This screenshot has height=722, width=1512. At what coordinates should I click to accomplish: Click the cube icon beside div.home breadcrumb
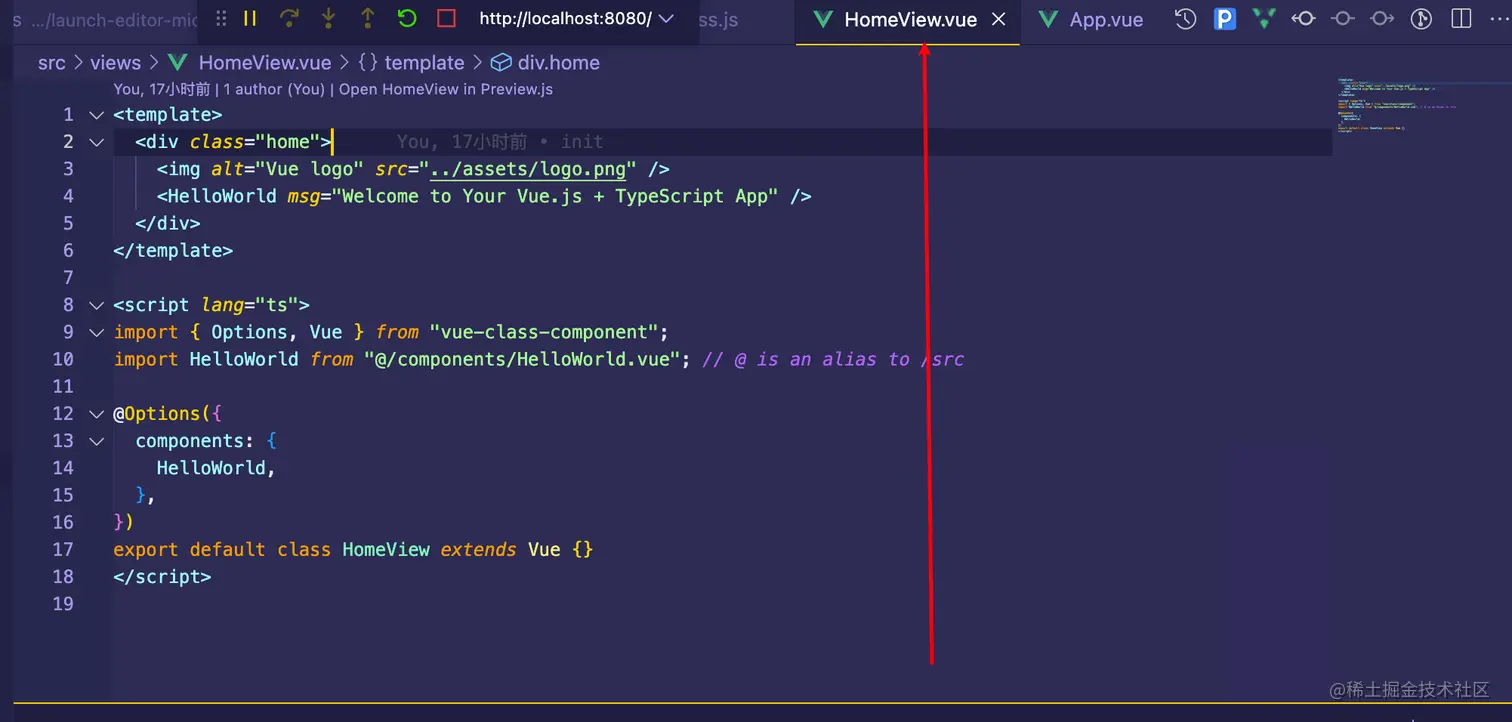click(501, 63)
